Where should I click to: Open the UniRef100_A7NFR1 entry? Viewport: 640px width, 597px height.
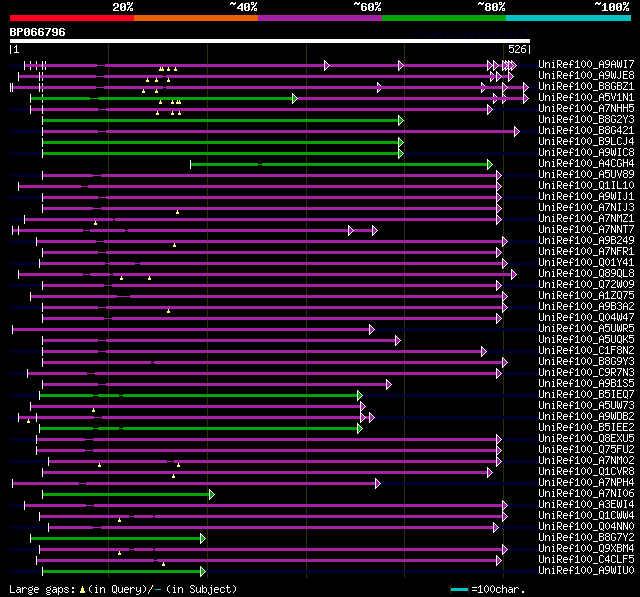click(586, 251)
